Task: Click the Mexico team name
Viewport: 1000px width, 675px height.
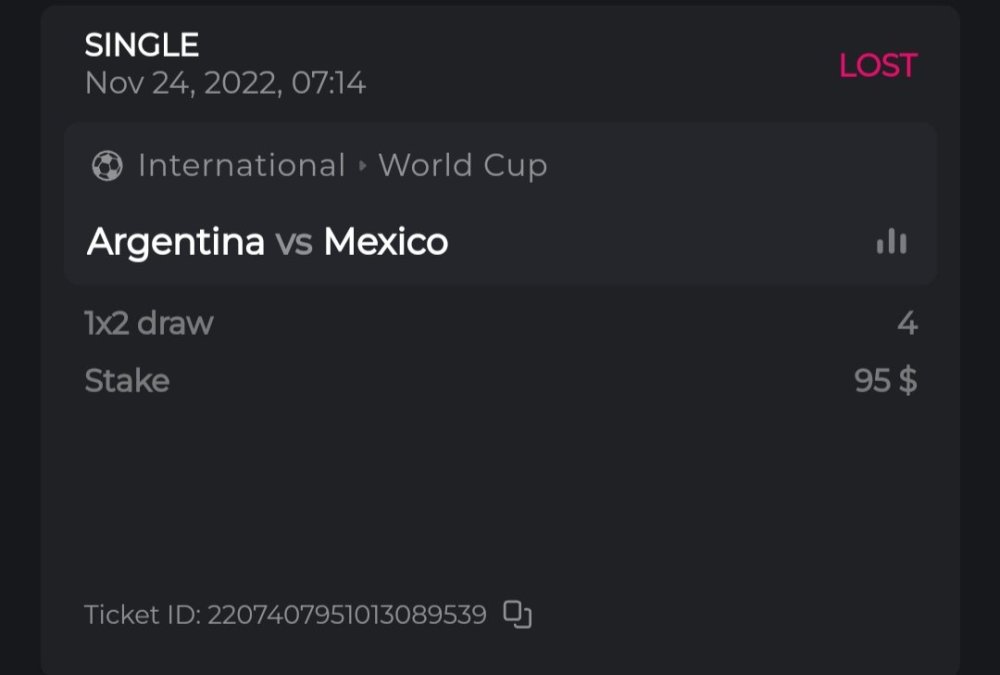Action: click(386, 242)
